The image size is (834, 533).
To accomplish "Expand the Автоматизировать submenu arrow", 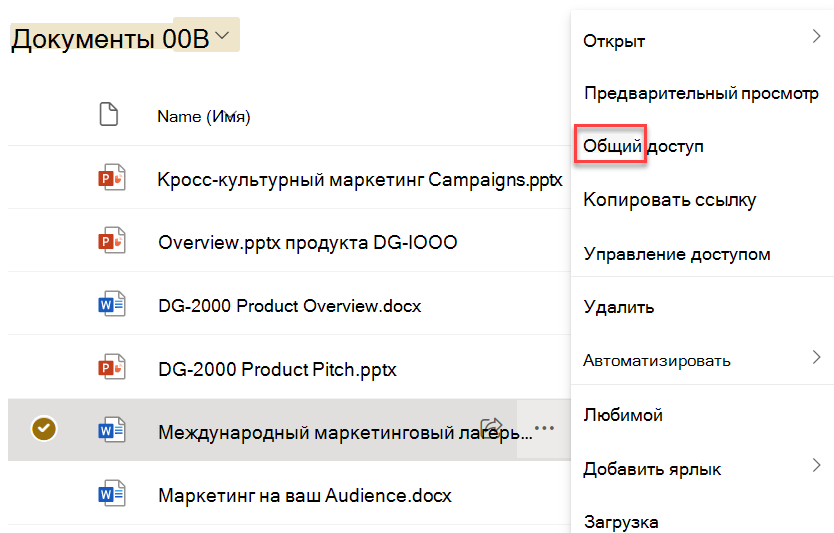I will (x=816, y=357).
